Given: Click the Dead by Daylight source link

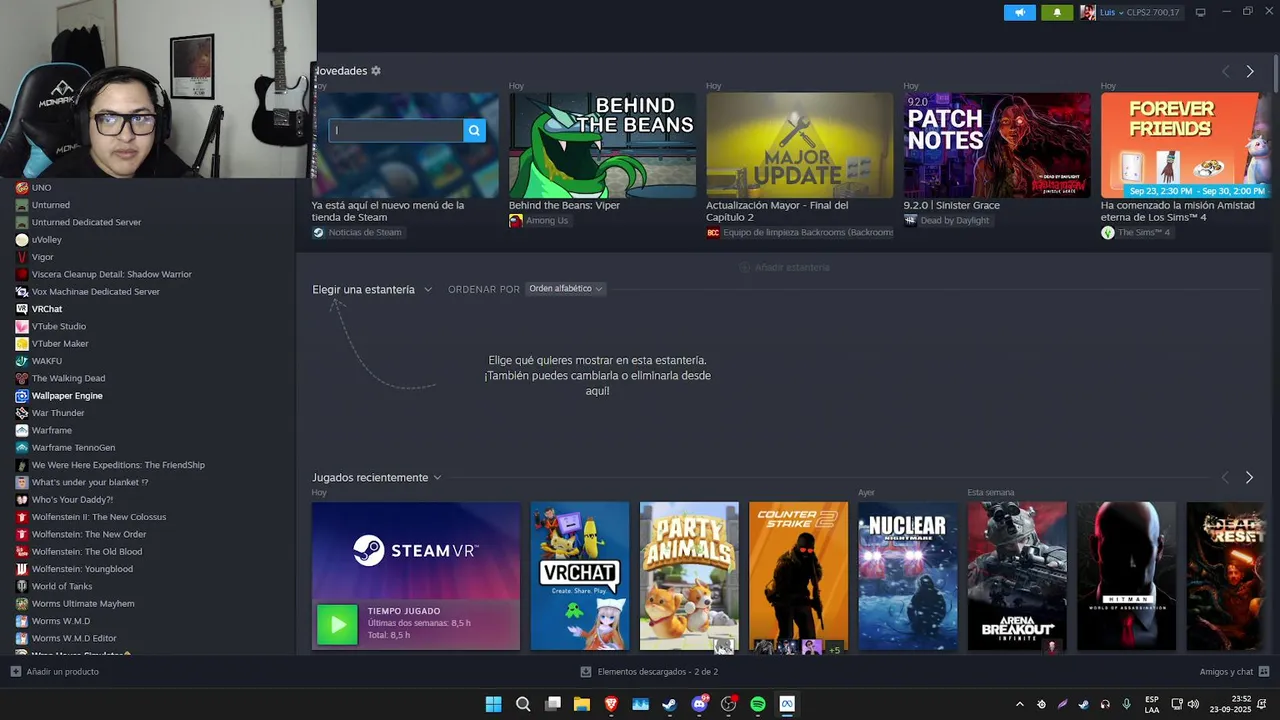Looking at the screenshot, I should point(947,220).
